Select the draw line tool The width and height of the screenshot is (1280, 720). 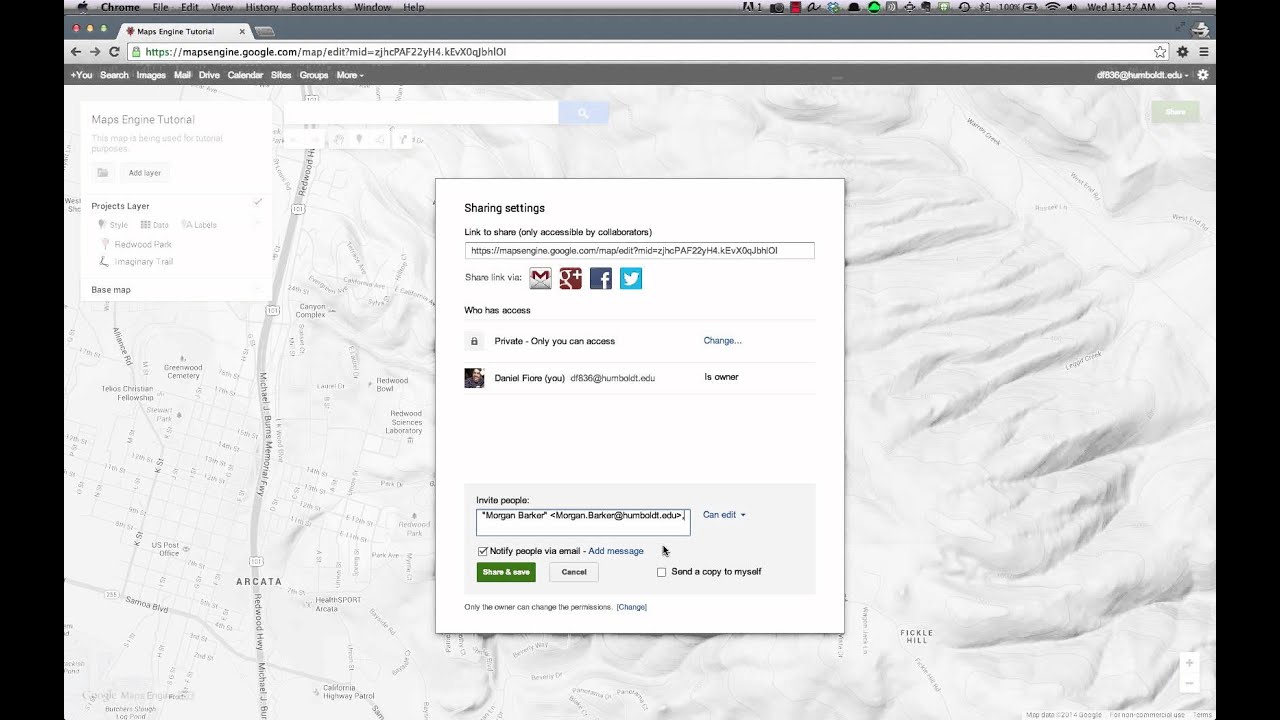click(380, 139)
